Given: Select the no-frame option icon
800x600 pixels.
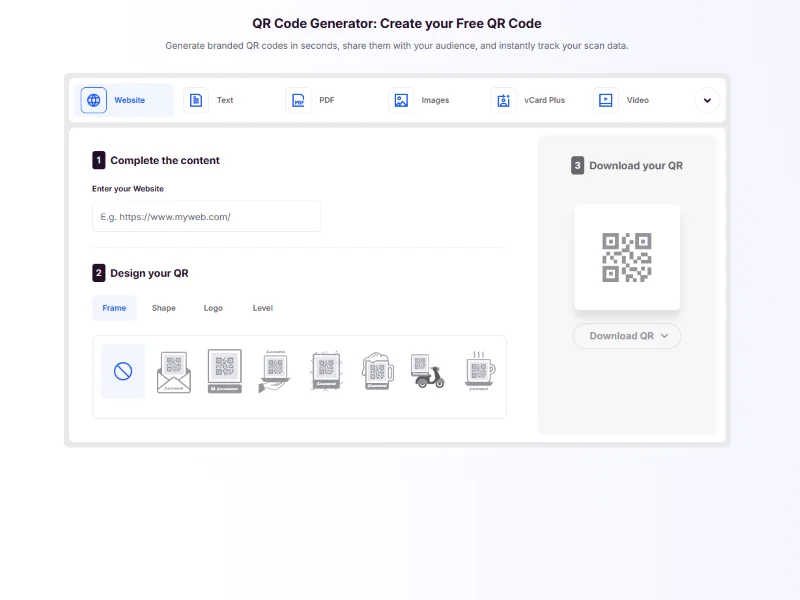Looking at the screenshot, I should (123, 371).
